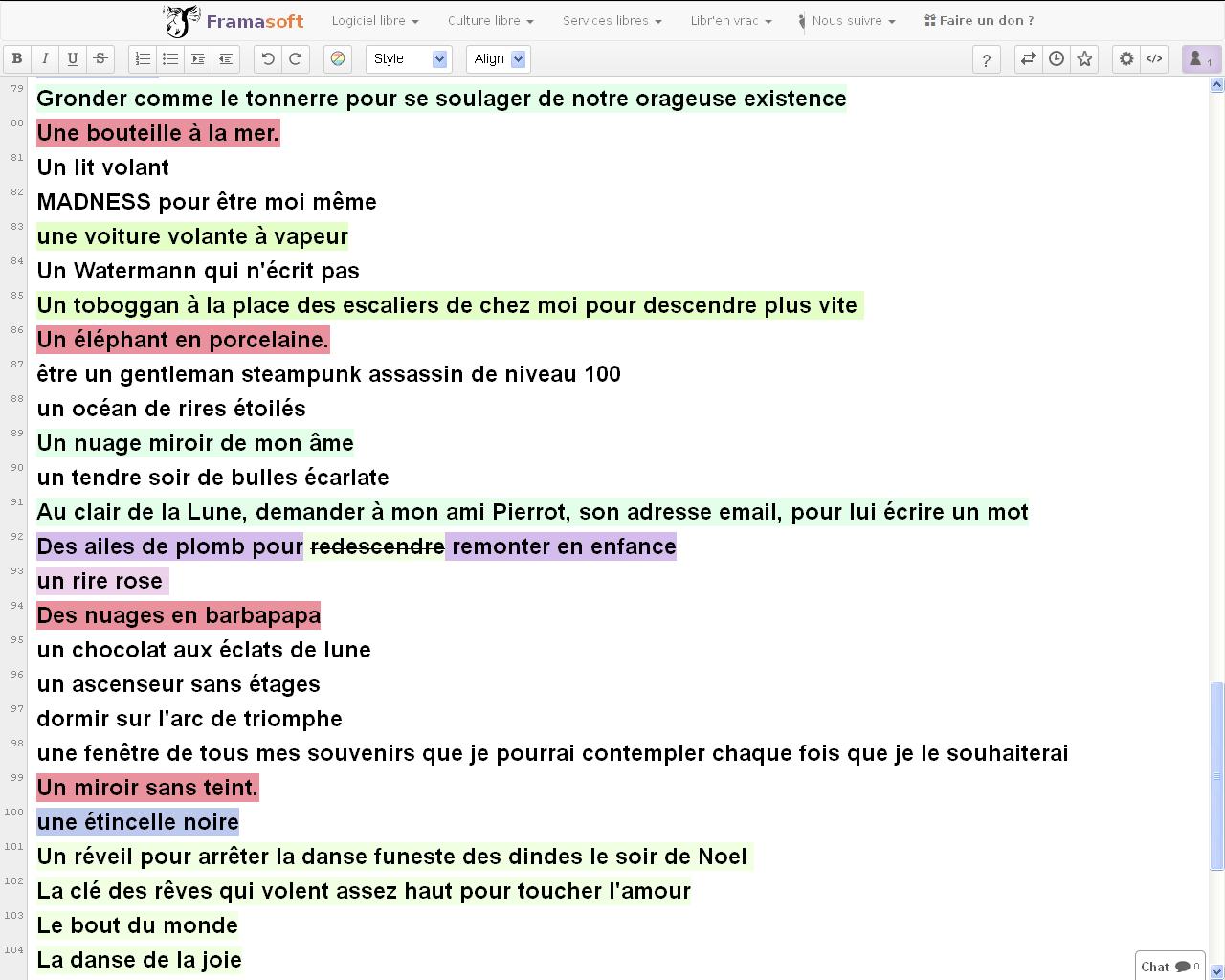Click the line "Un éléphant en porcelaine."

[x=183, y=340]
